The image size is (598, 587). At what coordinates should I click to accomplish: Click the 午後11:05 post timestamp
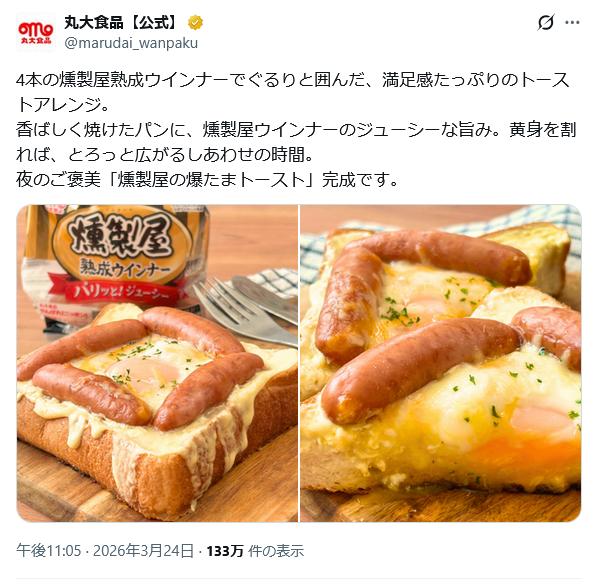coord(48,551)
